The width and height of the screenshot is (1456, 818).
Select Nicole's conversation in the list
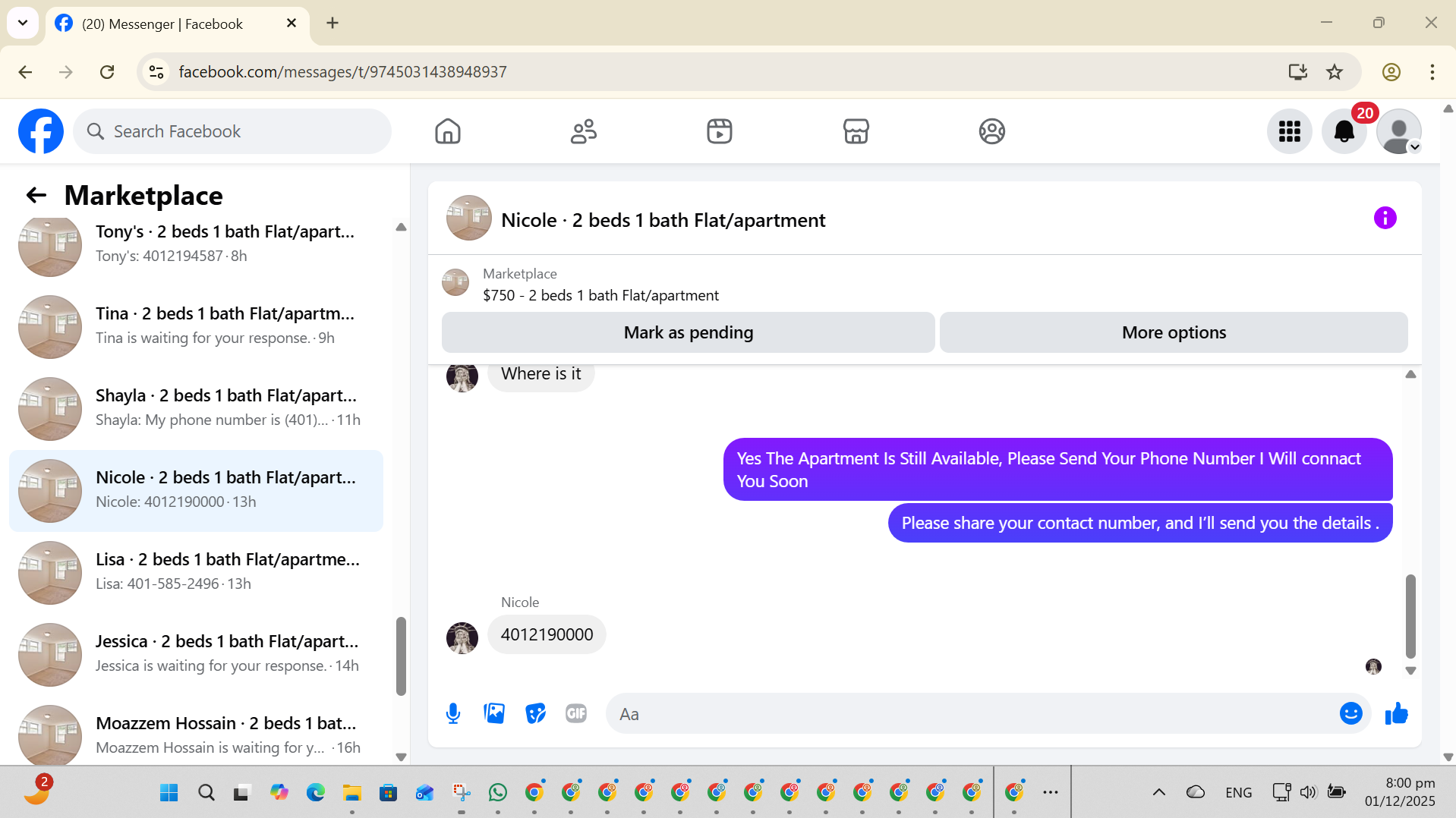tap(196, 490)
